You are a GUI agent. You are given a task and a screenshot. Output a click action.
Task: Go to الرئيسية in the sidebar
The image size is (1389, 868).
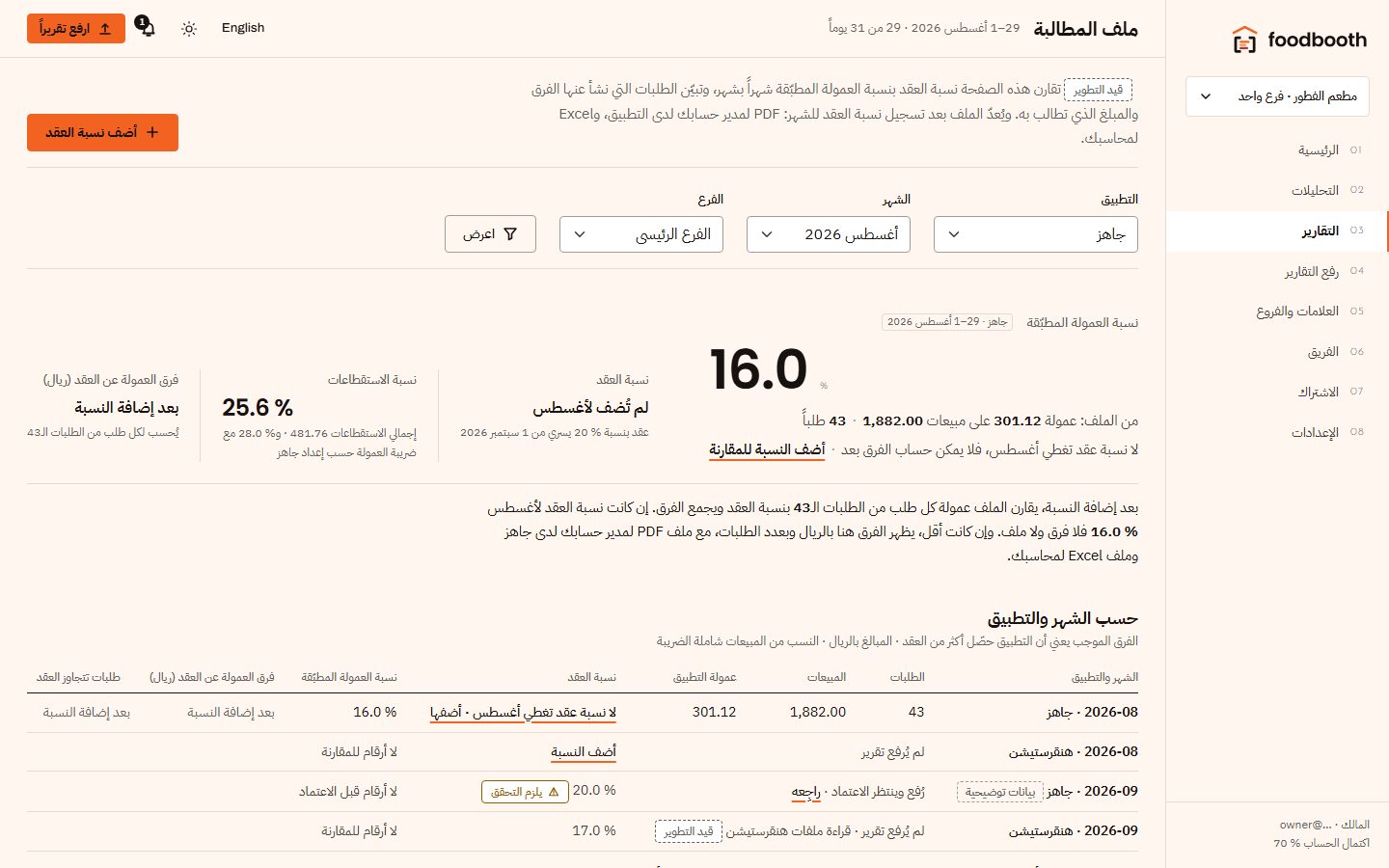[x=1277, y=150]
